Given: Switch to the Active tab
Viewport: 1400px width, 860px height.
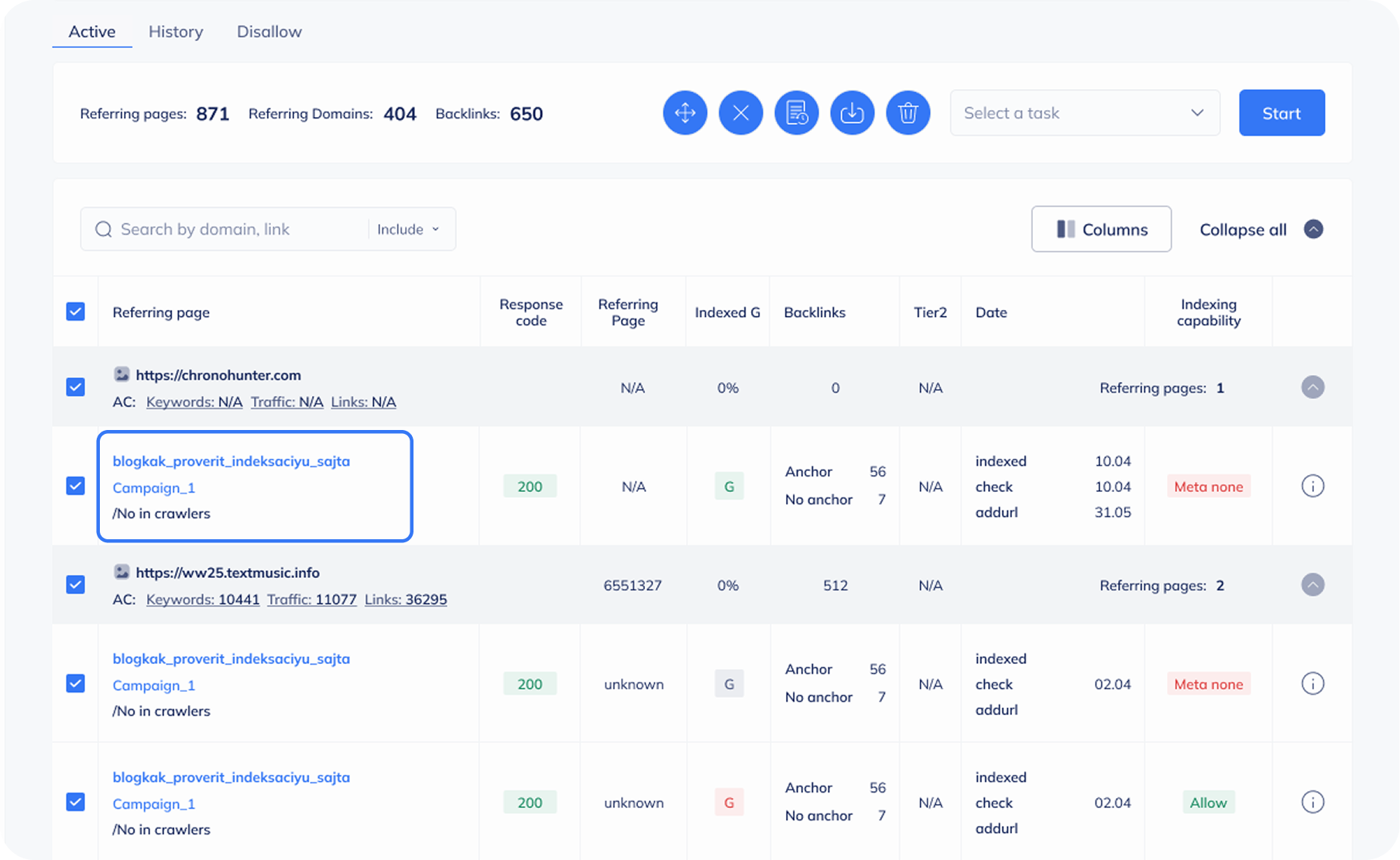Looking at the screenshot, I should pyautogui.click(x=92, y=32).
